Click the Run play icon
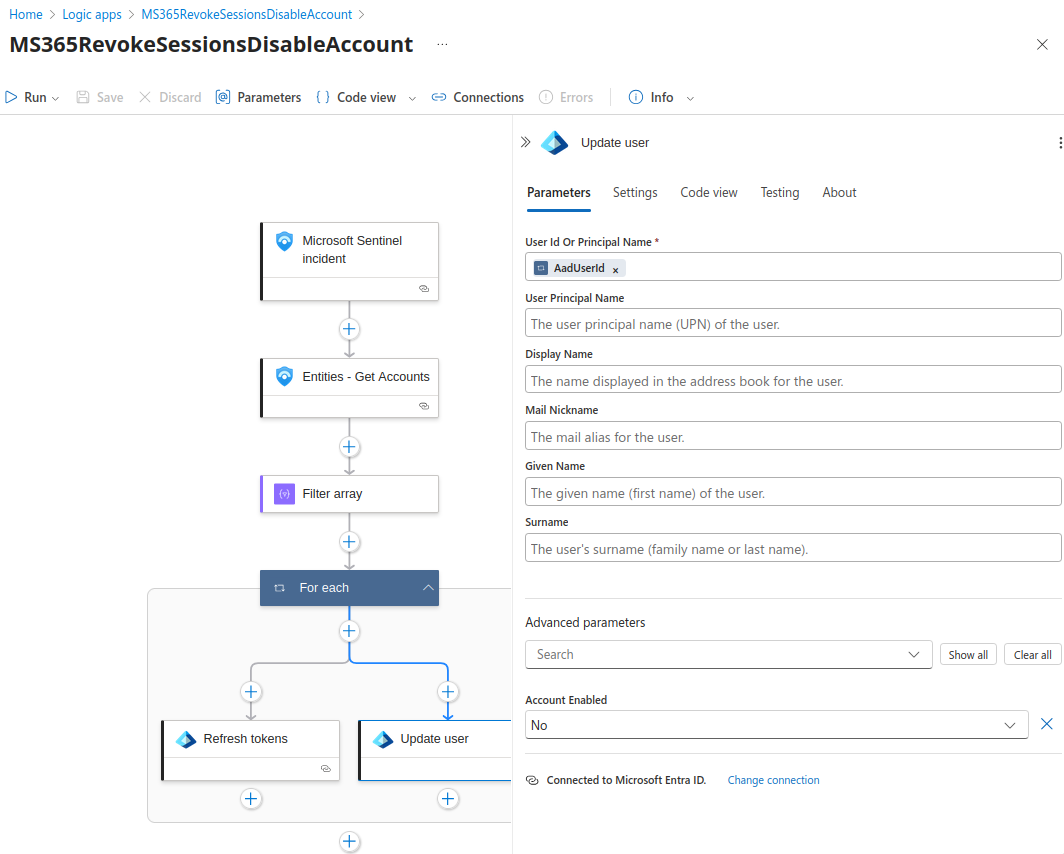The width and height of the screenshot is (1064, 854). coord(11,97)
